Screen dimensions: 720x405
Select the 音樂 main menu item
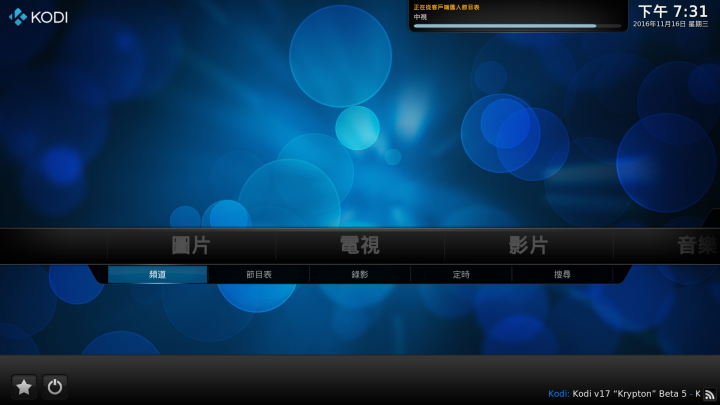click(x=697, y=246)
